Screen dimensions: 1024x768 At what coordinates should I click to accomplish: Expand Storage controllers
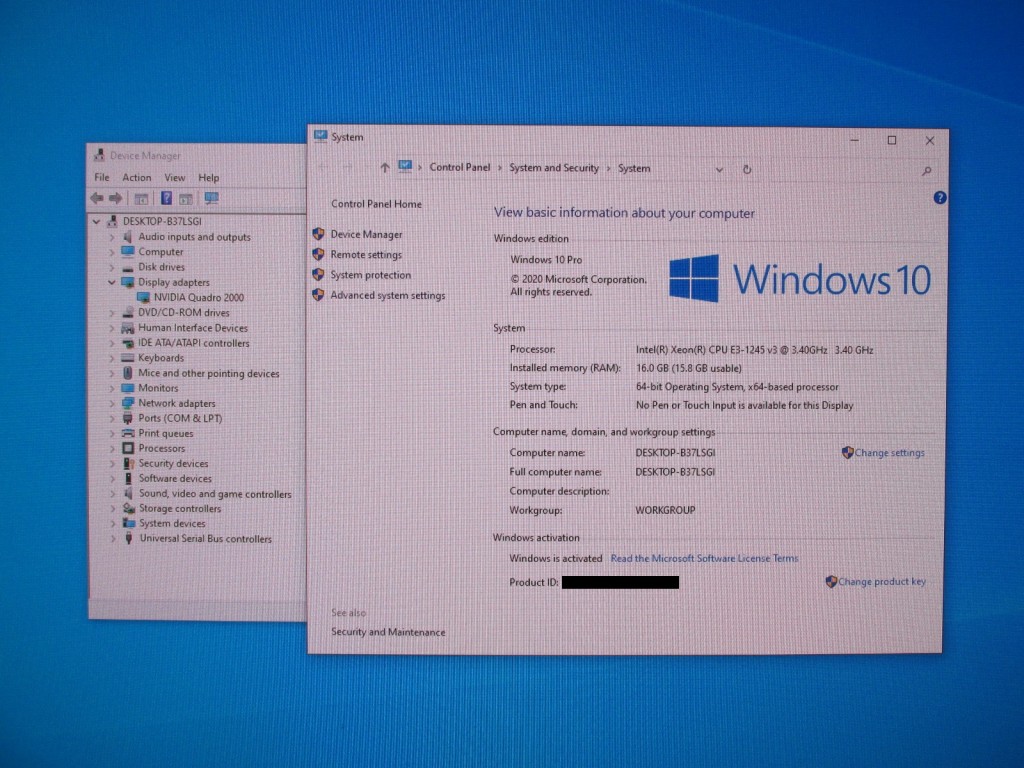[112, 509]
